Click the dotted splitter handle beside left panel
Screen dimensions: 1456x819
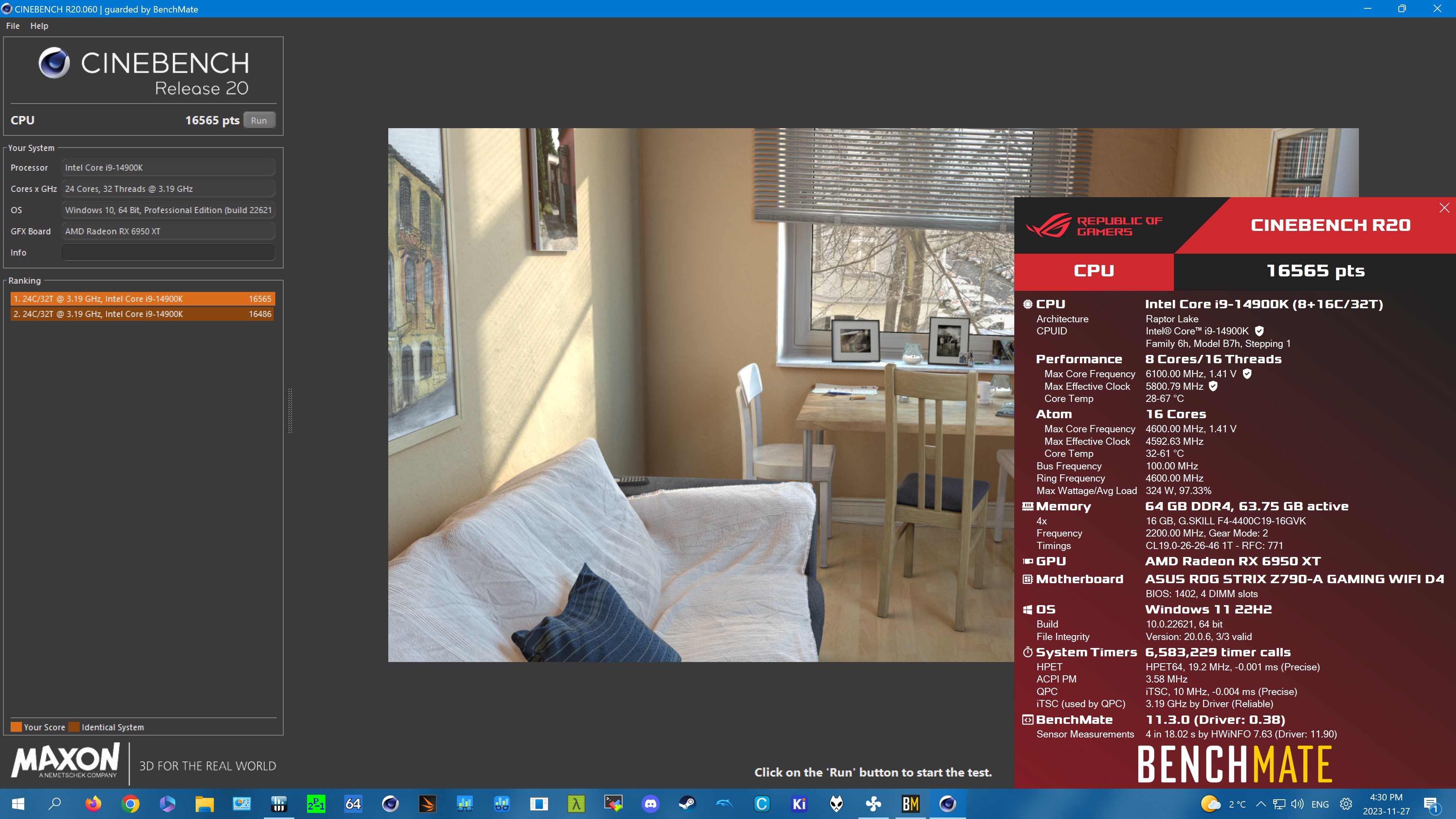pos(290,410)
